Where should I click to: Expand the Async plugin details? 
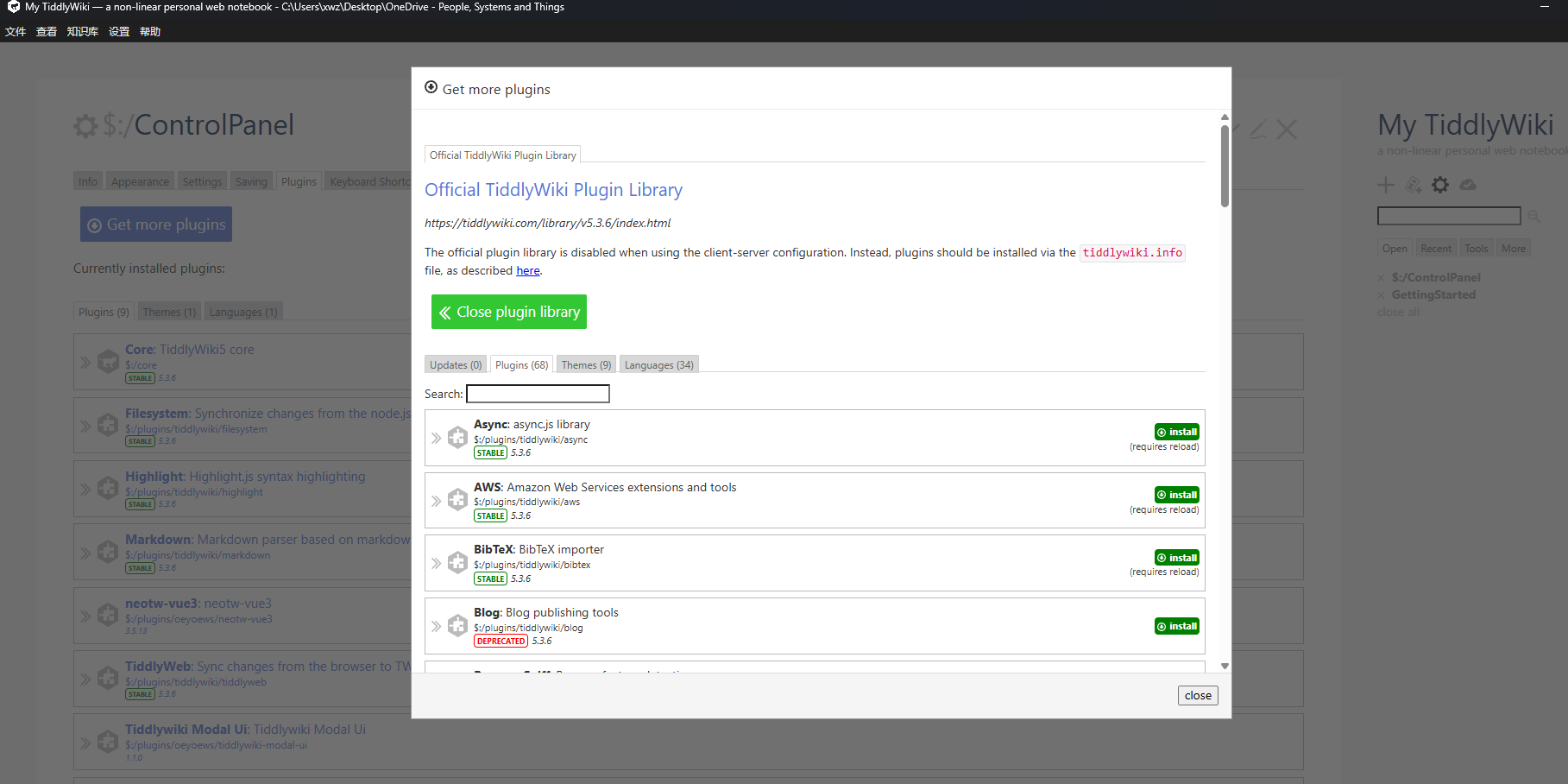pyautogui.click(x=436, y=438)
